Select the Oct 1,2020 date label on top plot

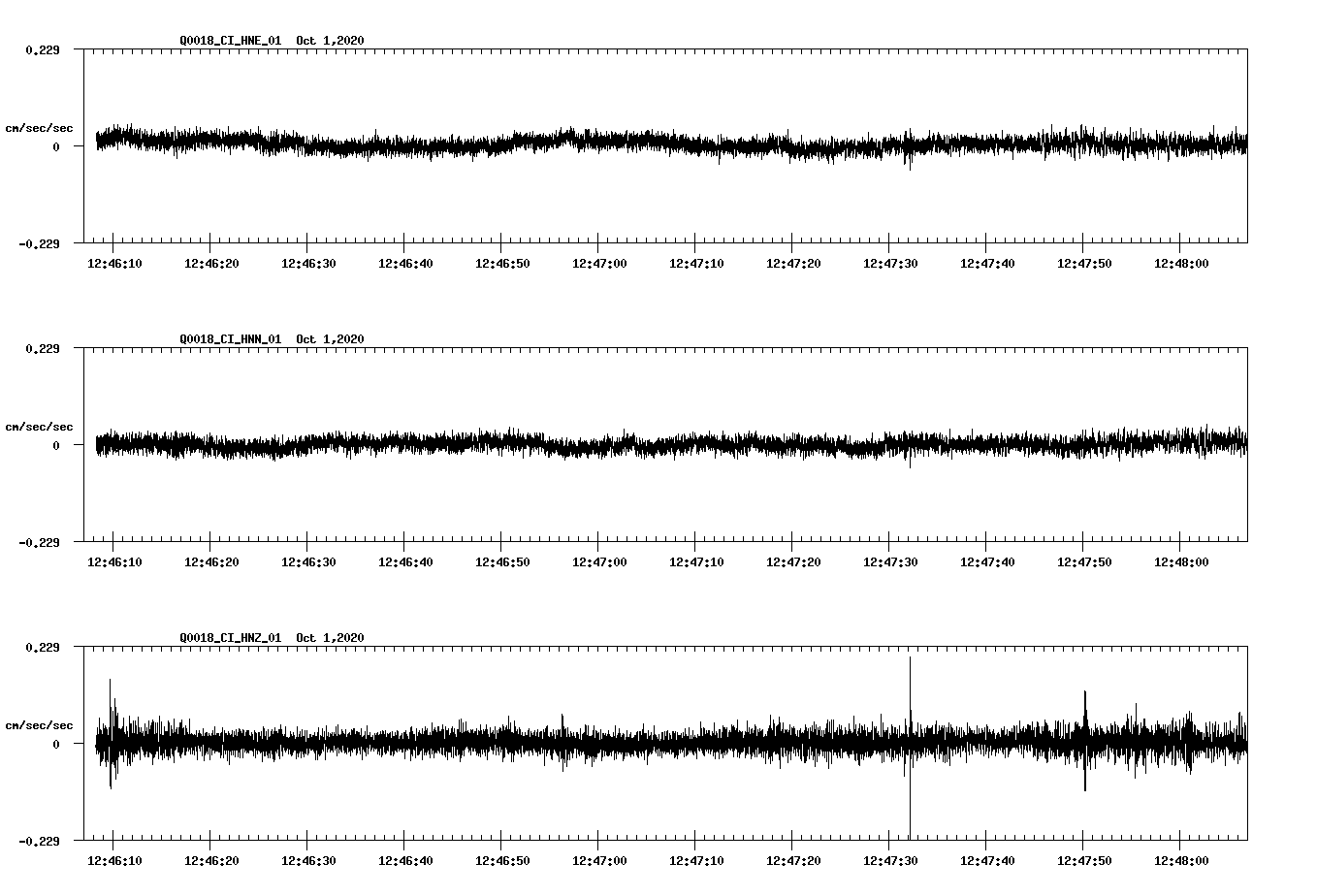tap(330, 42)
